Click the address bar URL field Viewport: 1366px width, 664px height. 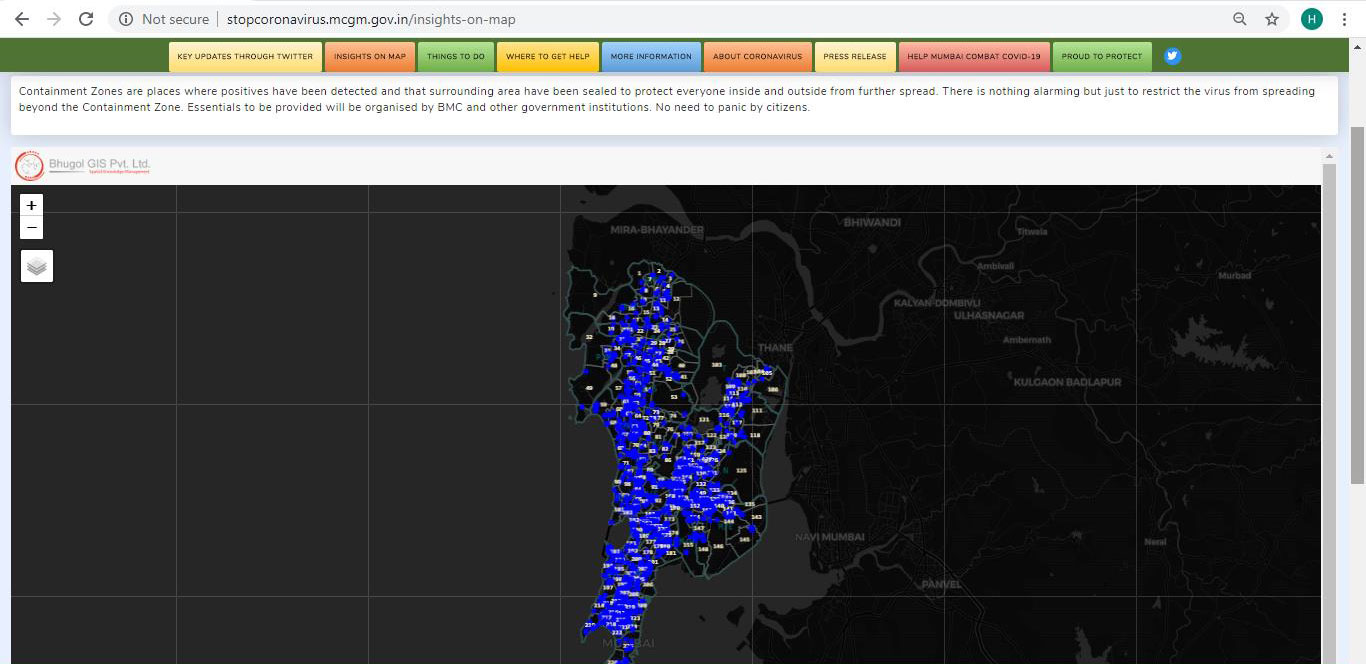pos(700,19)
